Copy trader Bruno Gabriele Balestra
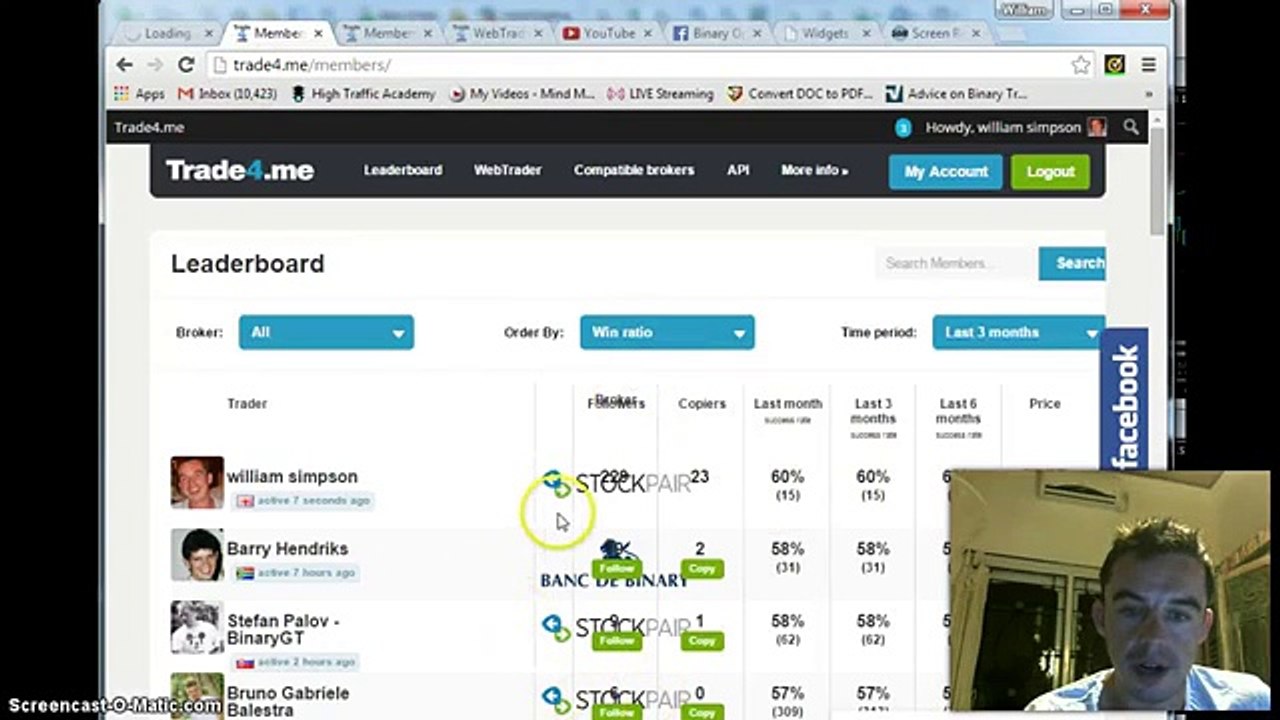1280x720 pixels. tap(702, 712)
